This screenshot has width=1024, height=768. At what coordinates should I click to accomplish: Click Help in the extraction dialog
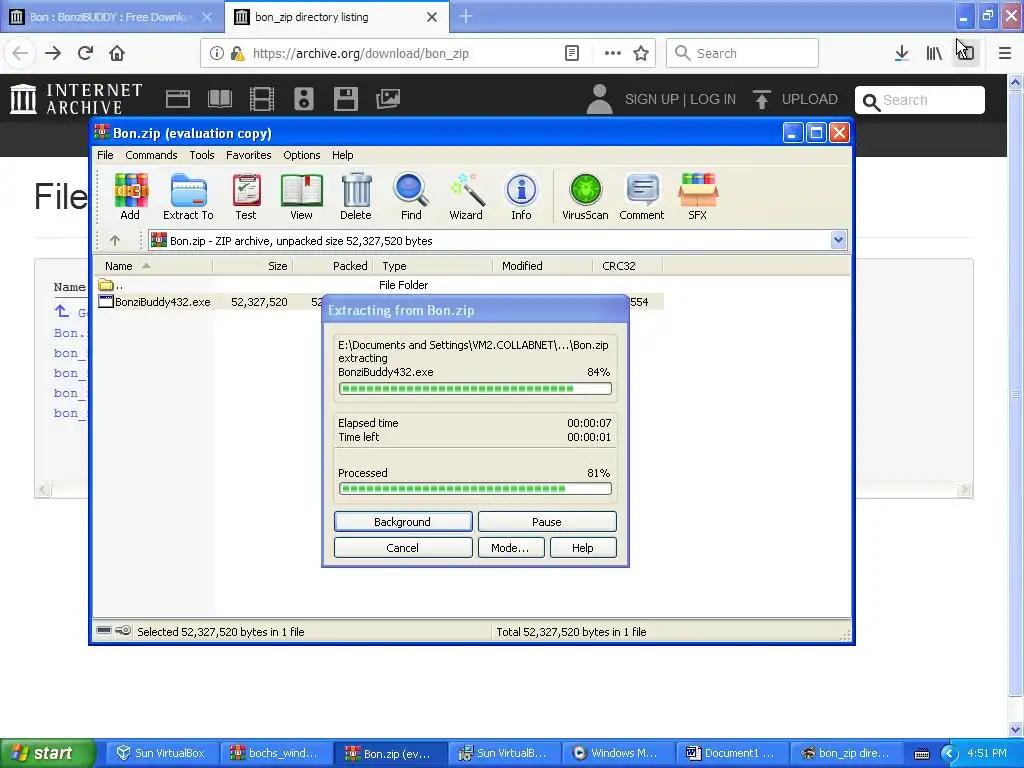583,548
